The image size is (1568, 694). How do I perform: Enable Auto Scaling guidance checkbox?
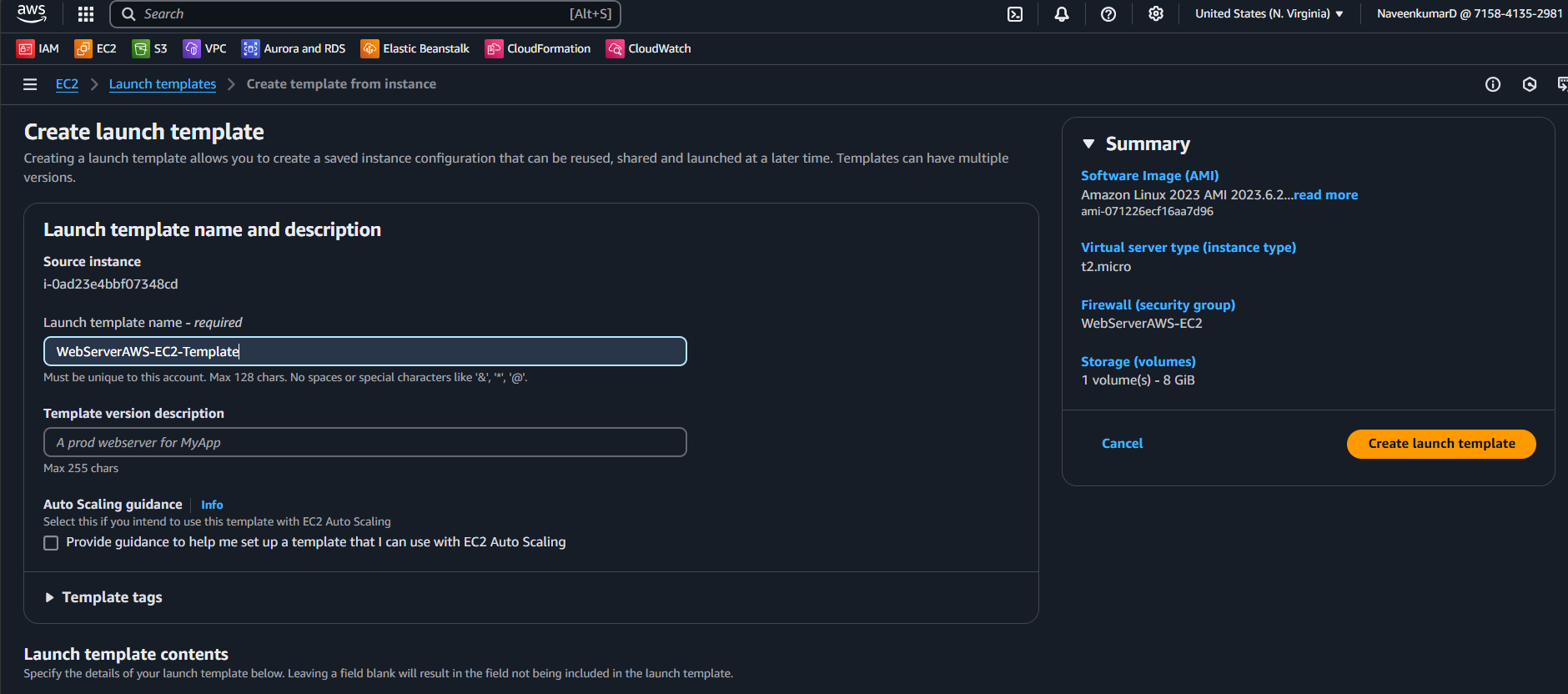tap(51, 543)
